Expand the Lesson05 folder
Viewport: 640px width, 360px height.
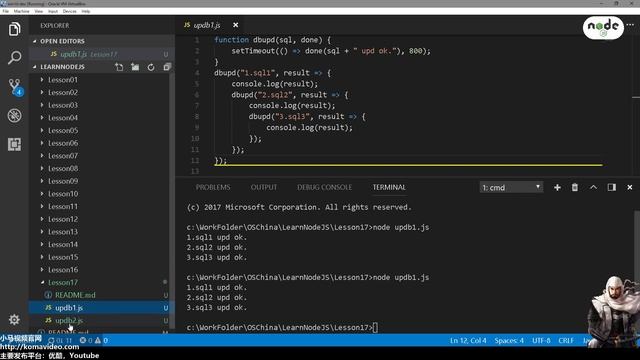100,130
